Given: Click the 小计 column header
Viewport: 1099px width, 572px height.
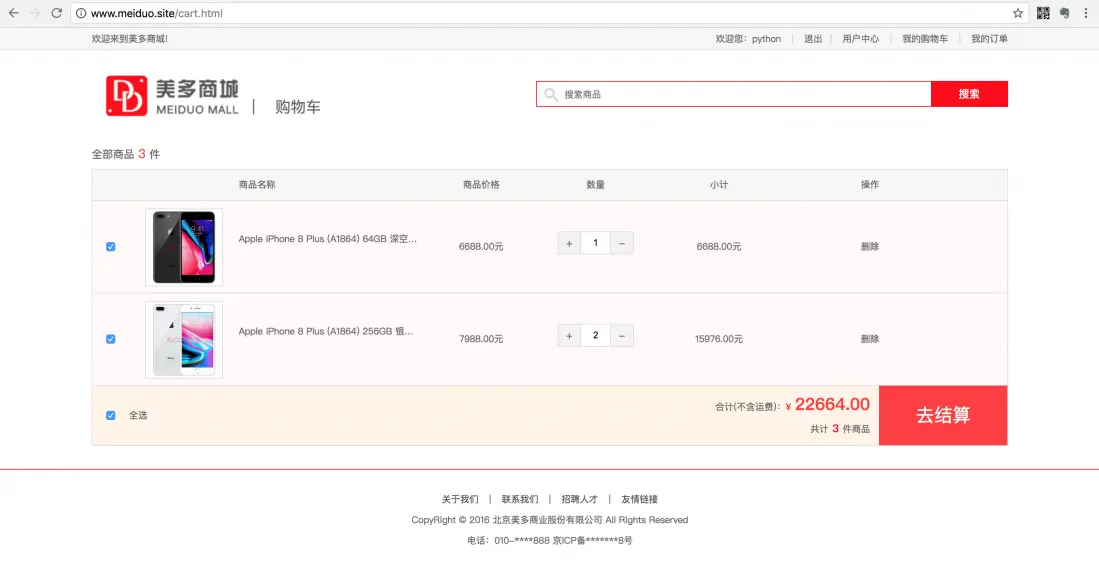Looking at the screenshot, I should coord(718,185).
